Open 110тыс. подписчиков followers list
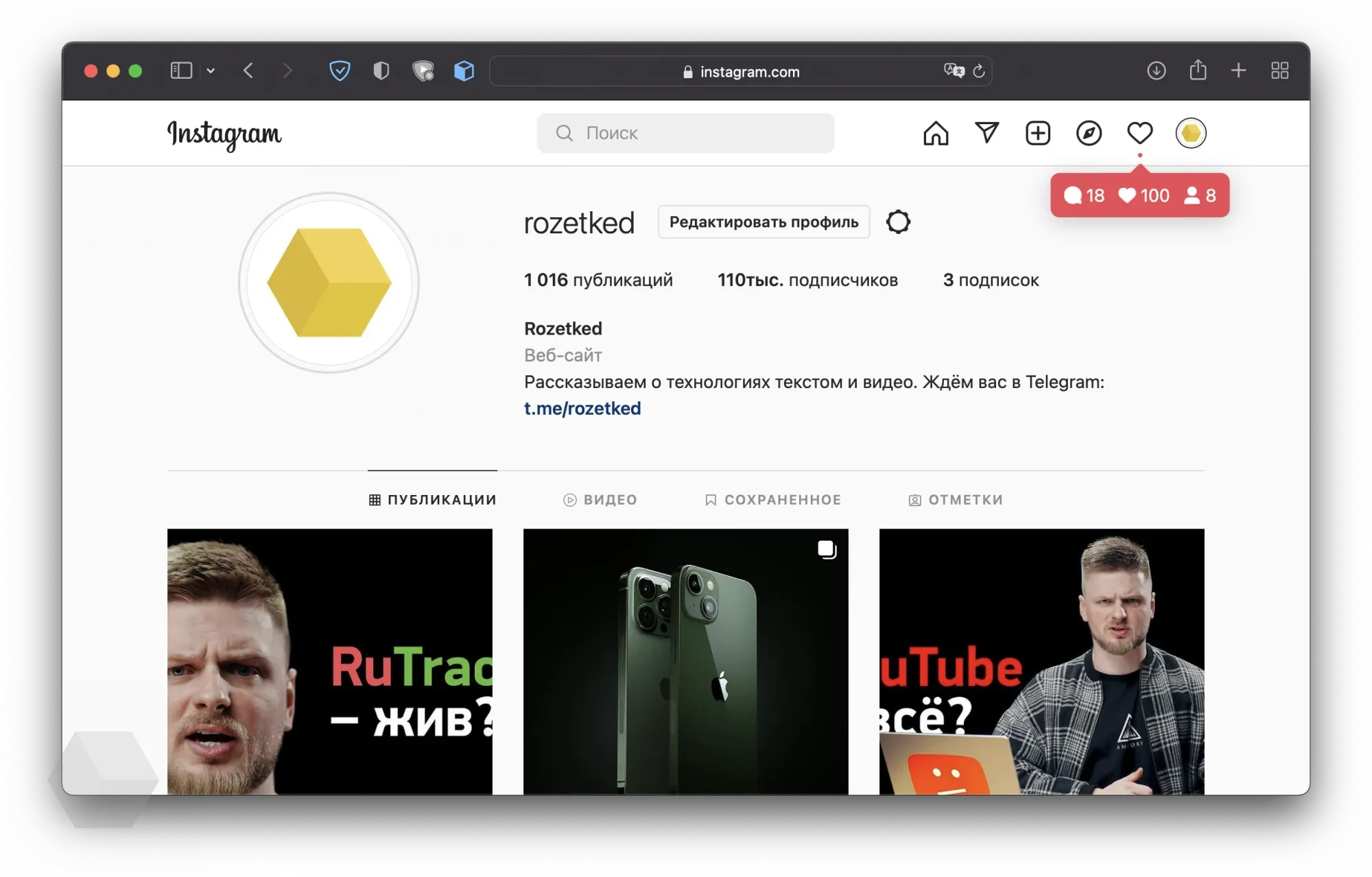1372x877 pixels. (x=807, y=280)
